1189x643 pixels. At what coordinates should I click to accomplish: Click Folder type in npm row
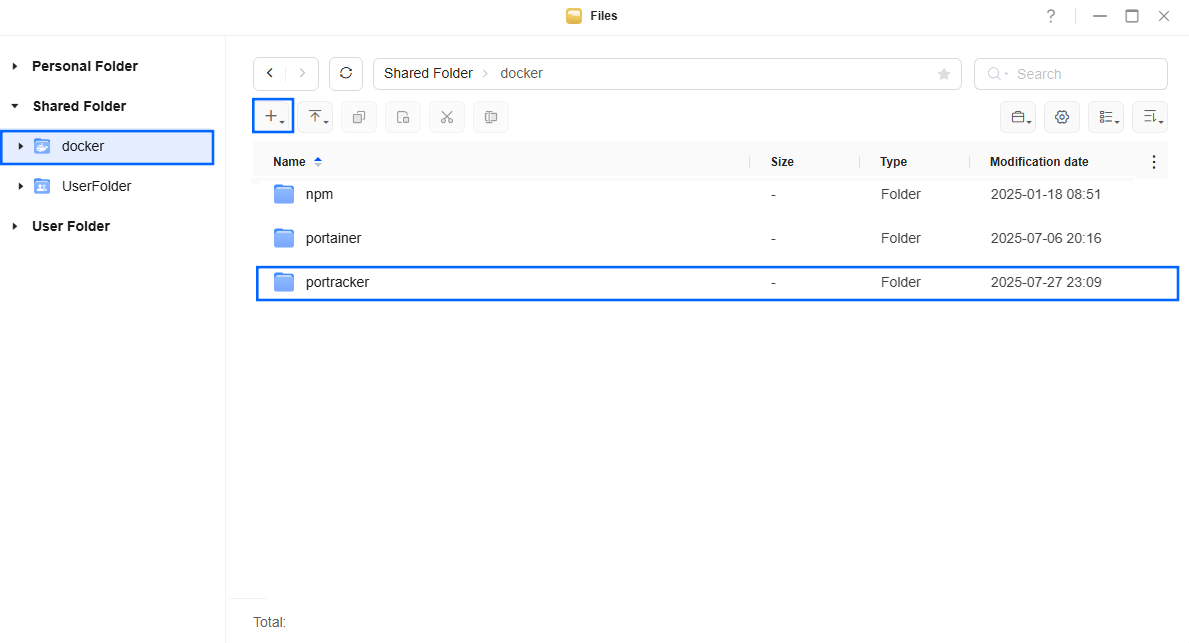(x=901, y=194)
